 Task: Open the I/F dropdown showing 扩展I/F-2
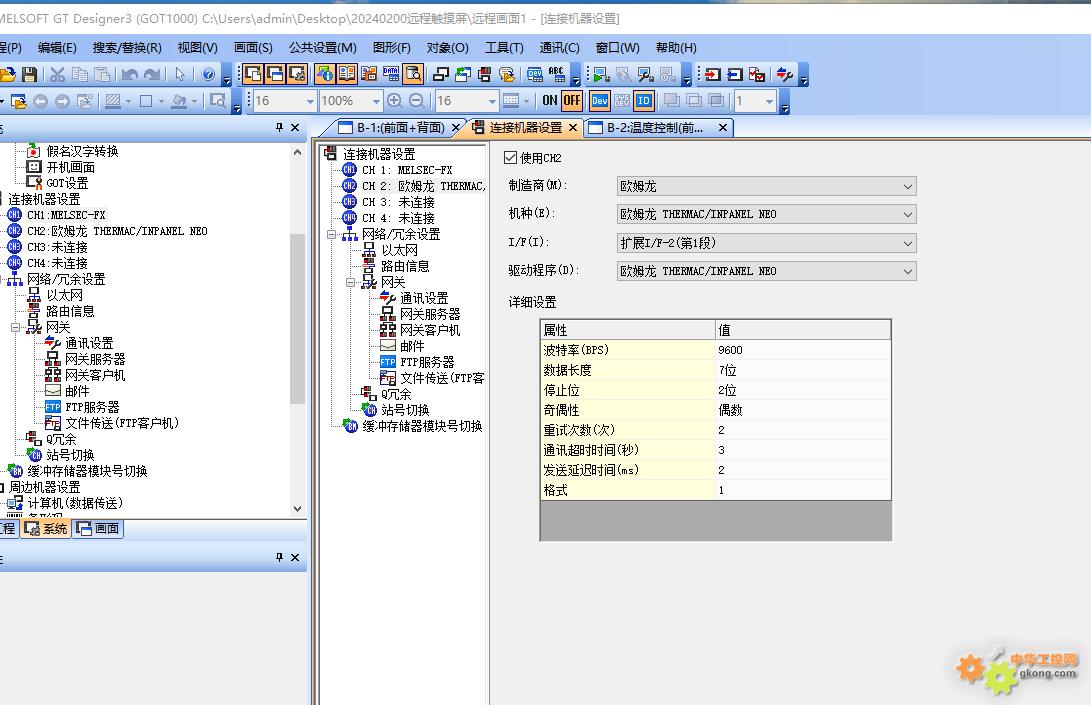[766, 243]
